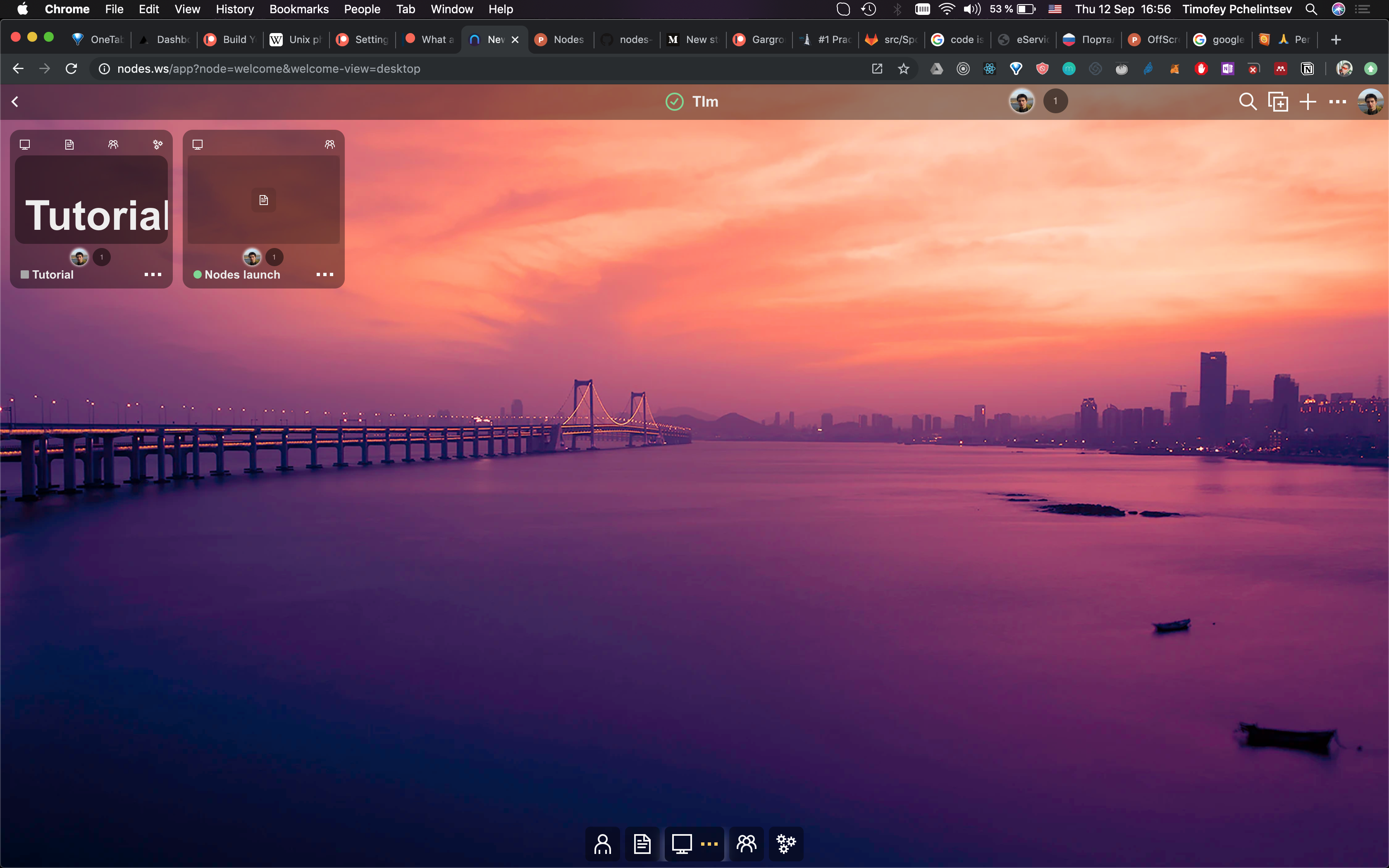Open the desktop icon on the Tutorial card

coord(25,144)
